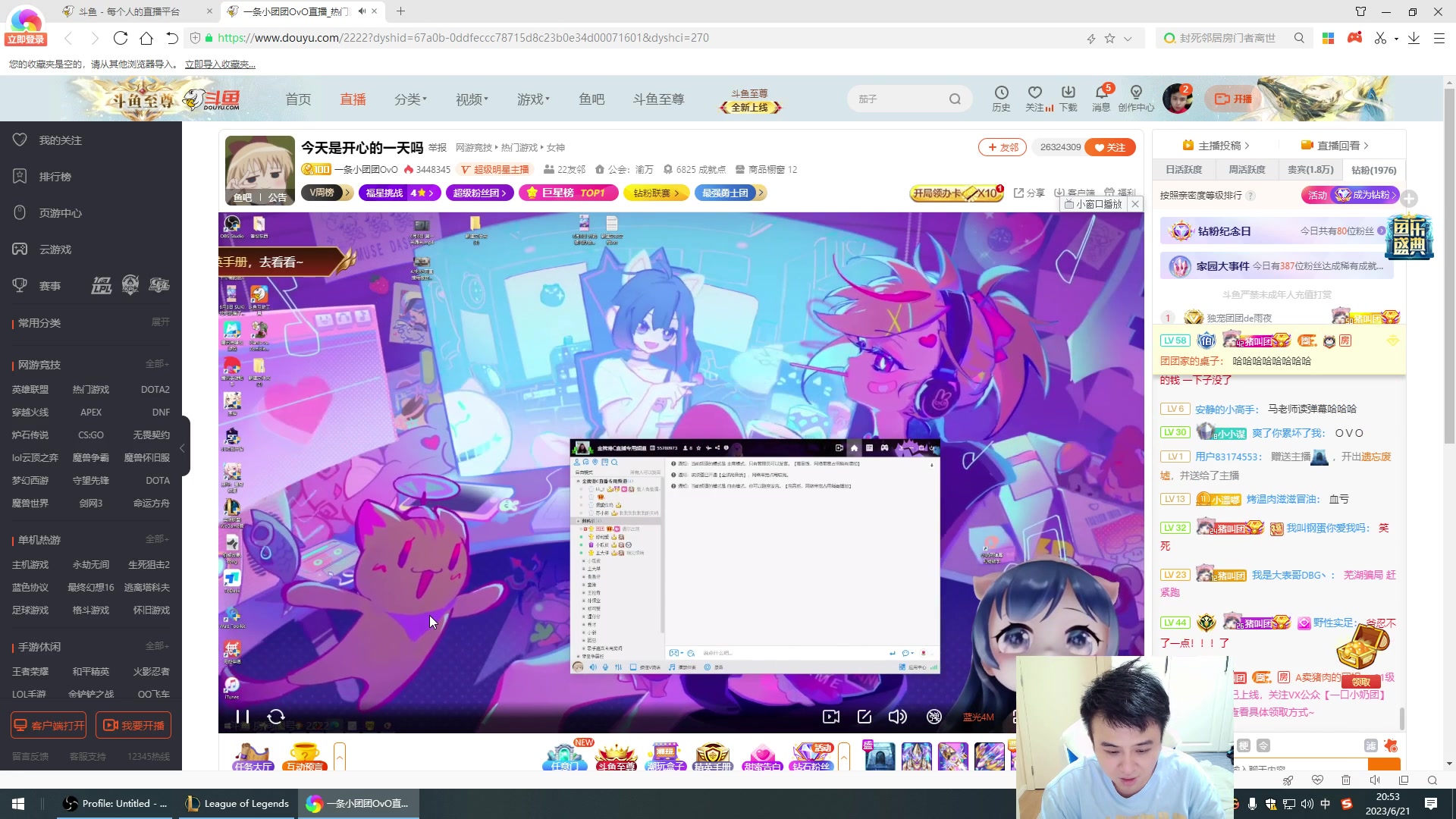Viewport: 1456px width, 819px height.
Task: Expand the 游戏 navigation dropdown
Action: pyautogui.click(x=533, y=99)
